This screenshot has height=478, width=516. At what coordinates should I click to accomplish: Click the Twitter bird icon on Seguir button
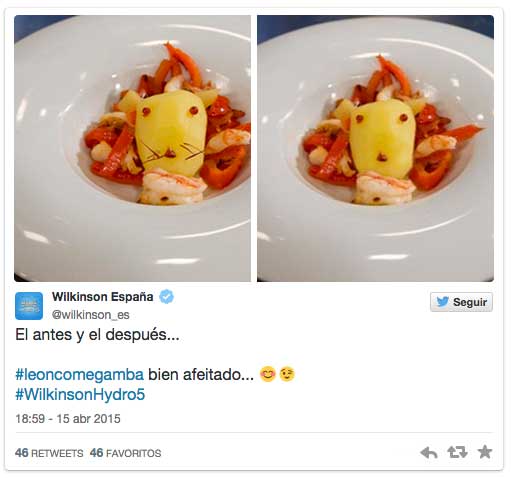coord(442,302)
